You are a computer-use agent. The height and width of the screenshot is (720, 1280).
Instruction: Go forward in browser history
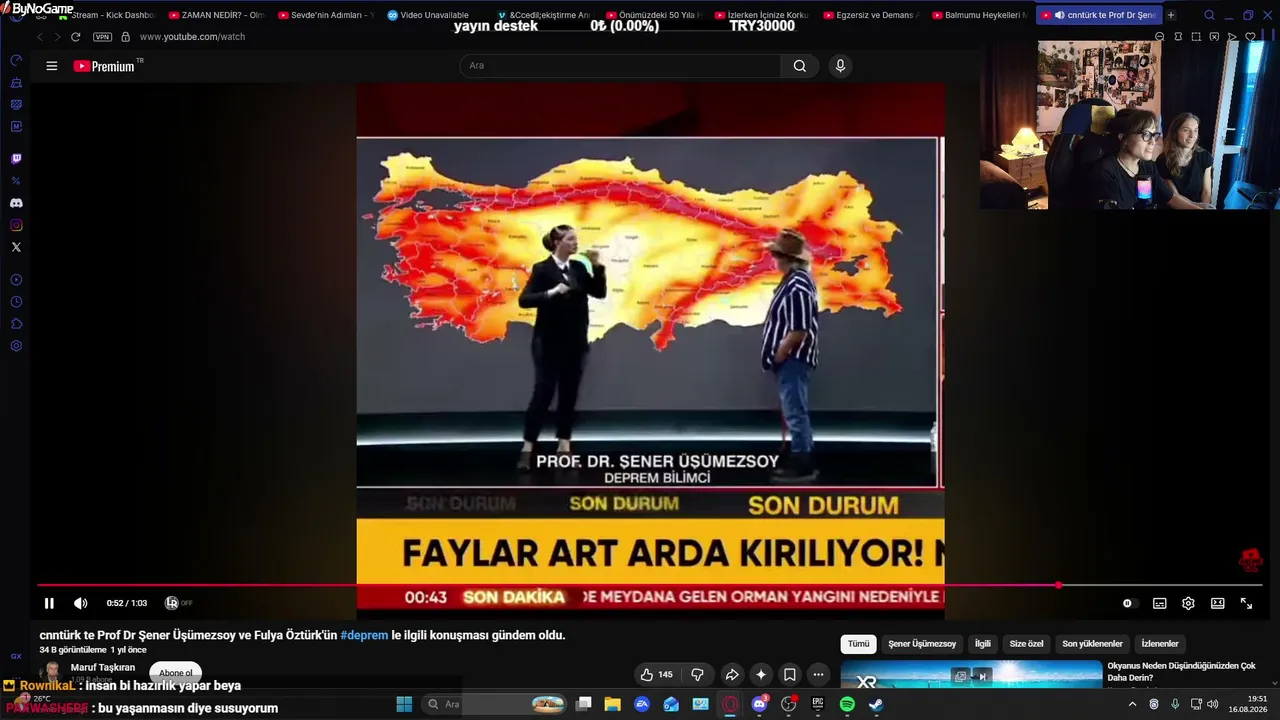point(57,37)
